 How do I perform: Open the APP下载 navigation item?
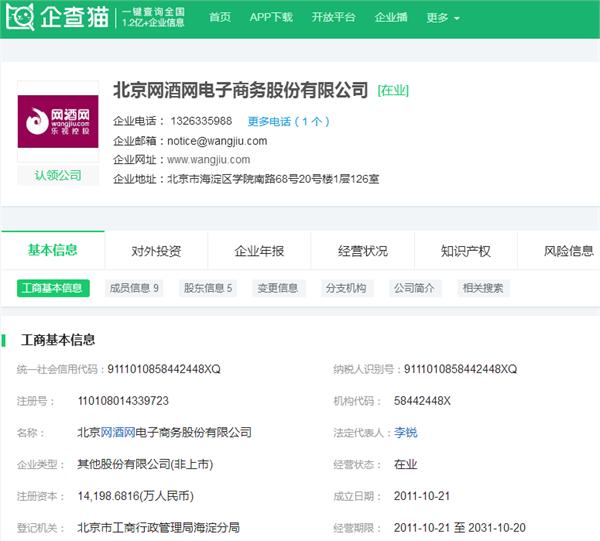click(271, 17)
